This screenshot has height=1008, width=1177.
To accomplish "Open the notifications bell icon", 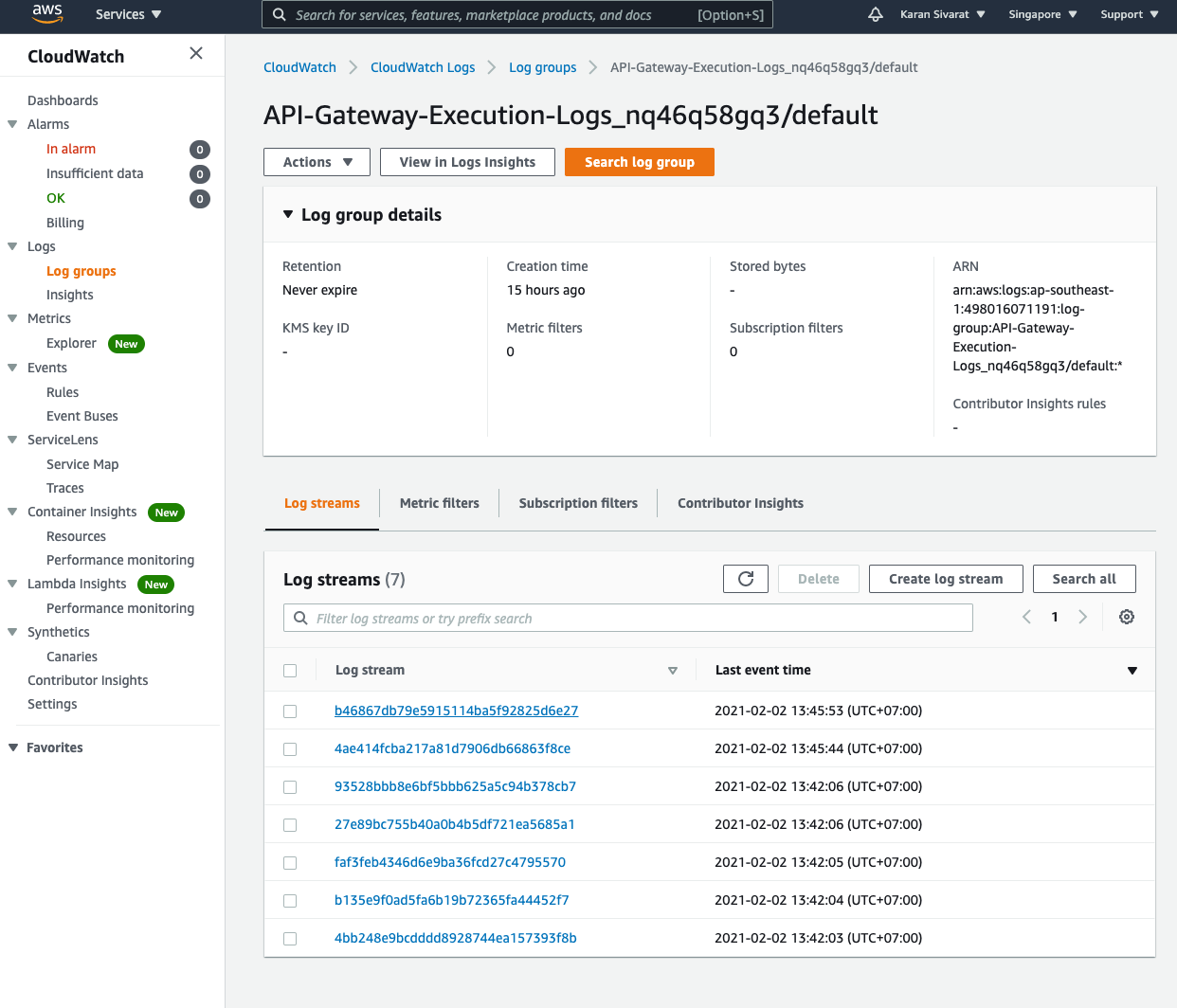I will 875,14.
